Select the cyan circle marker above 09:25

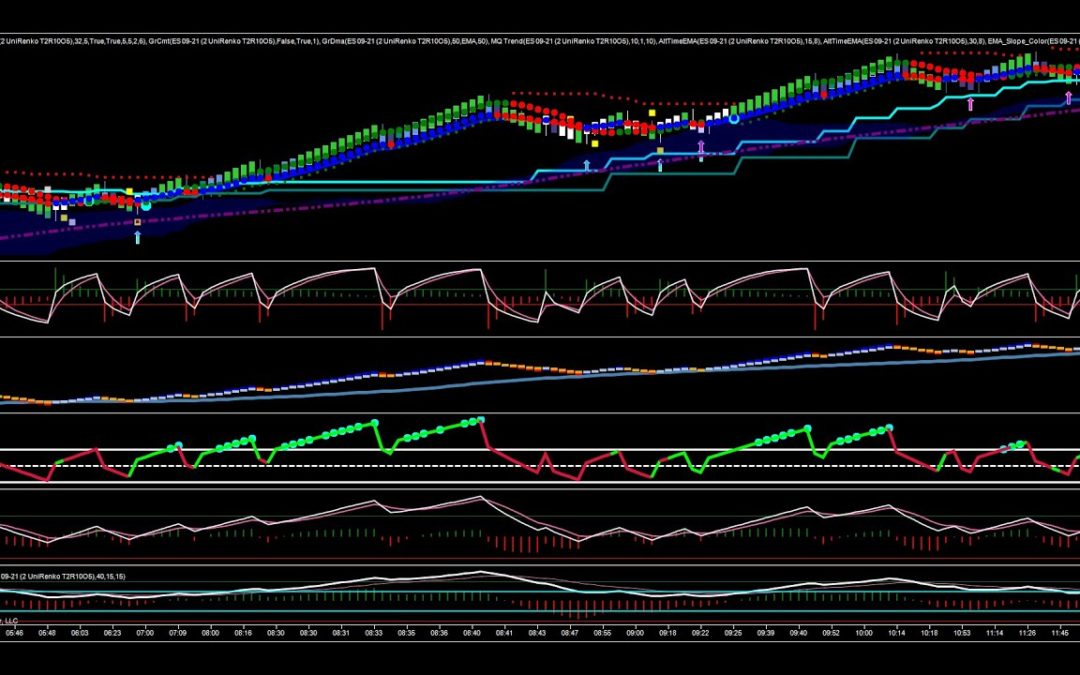(734, 119)
